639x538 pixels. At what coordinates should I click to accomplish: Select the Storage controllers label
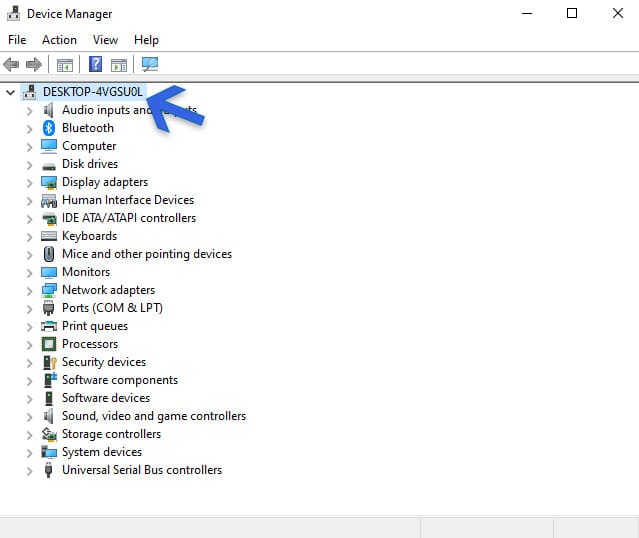coord(112,434)
